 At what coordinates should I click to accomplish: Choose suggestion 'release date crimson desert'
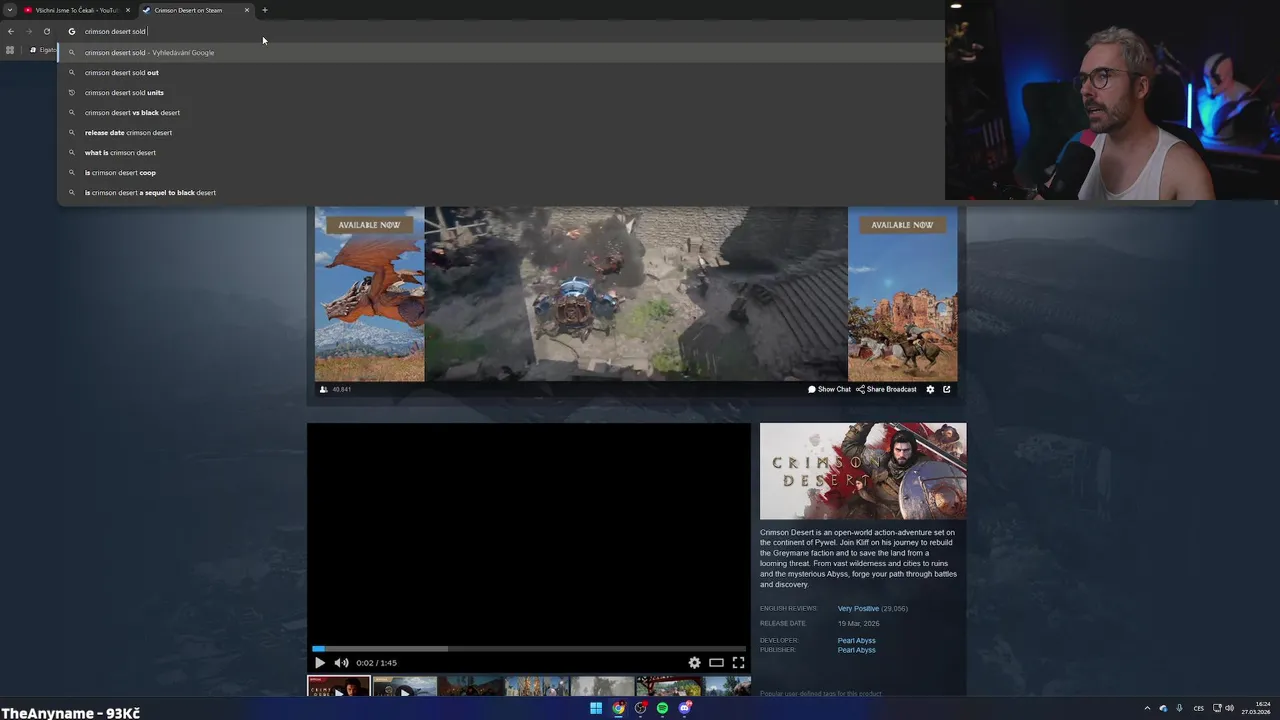[x=500, y=132]
